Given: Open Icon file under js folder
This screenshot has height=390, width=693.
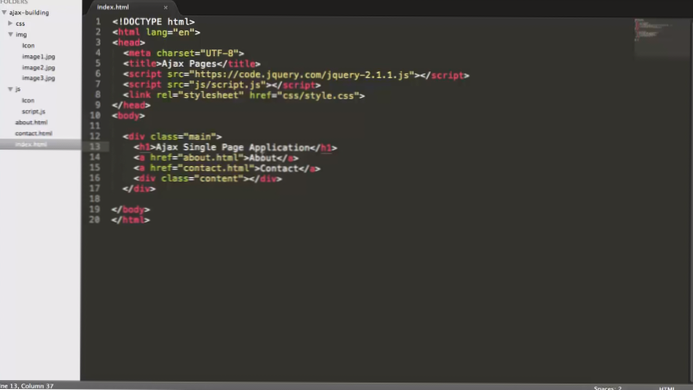Looking at the screenshot, I should click(28, 100).
